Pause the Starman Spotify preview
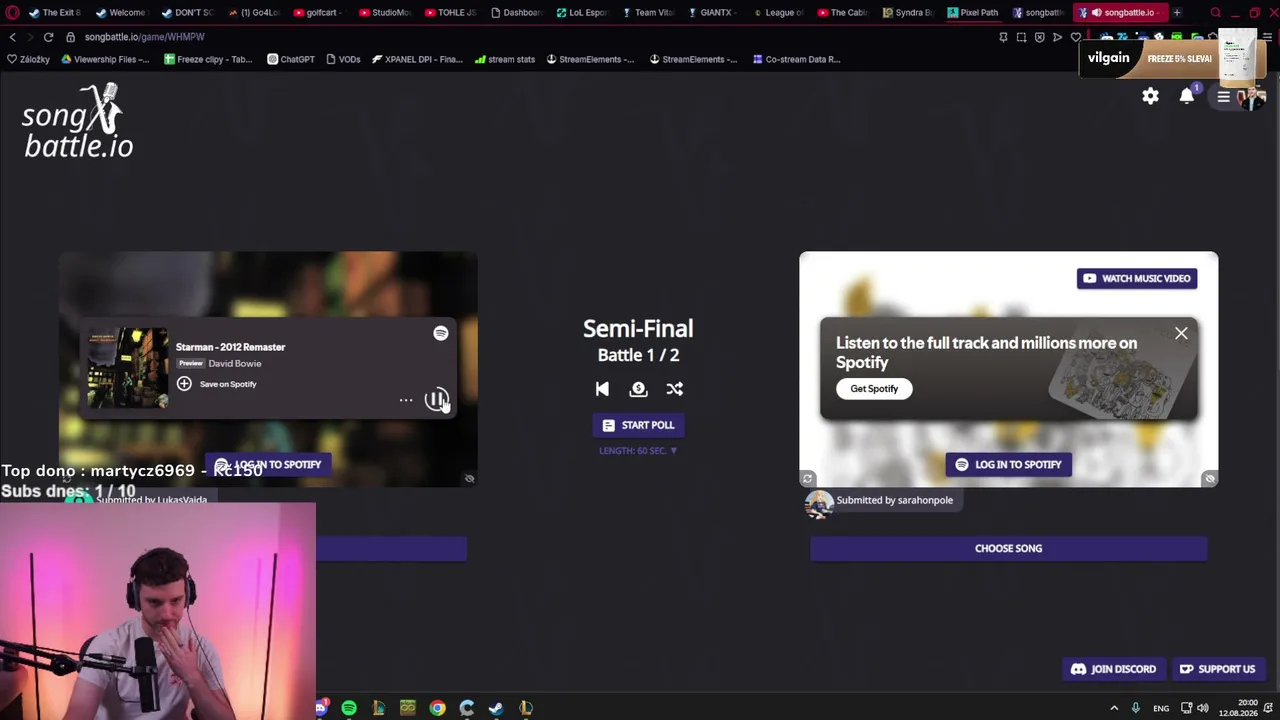 [x=437, y=400]
